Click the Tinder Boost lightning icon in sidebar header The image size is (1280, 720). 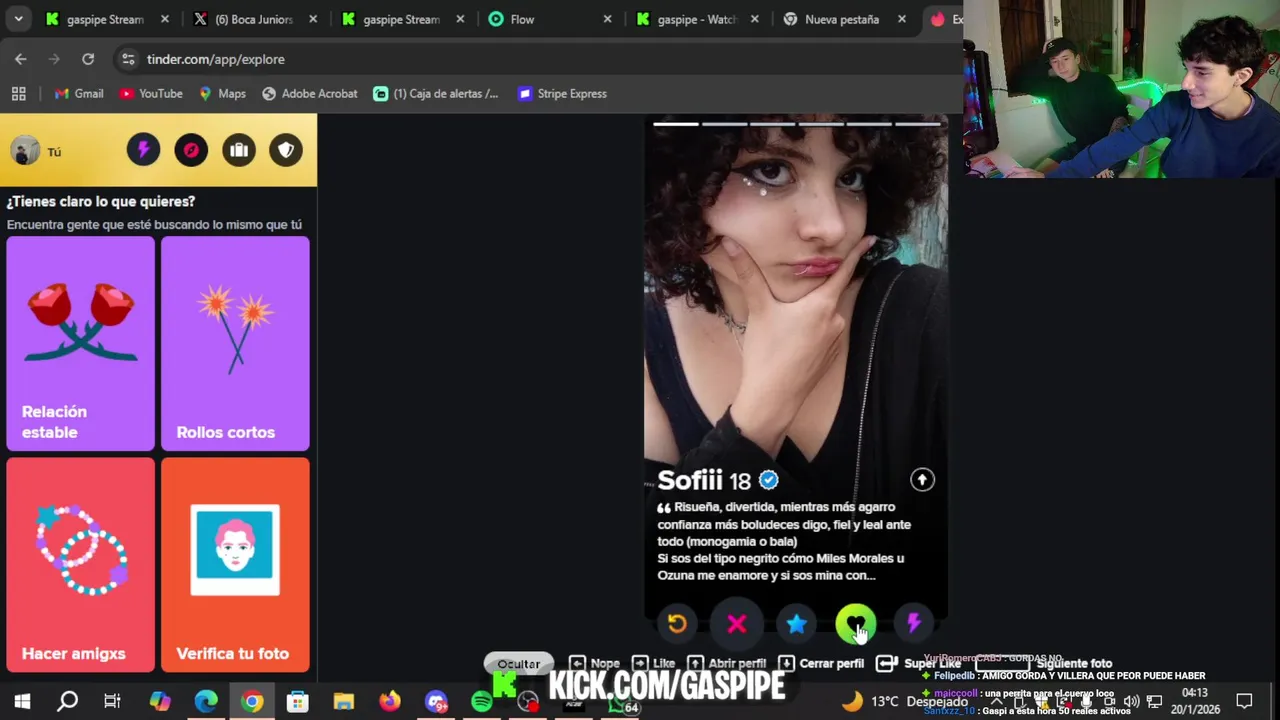[143, 150]
